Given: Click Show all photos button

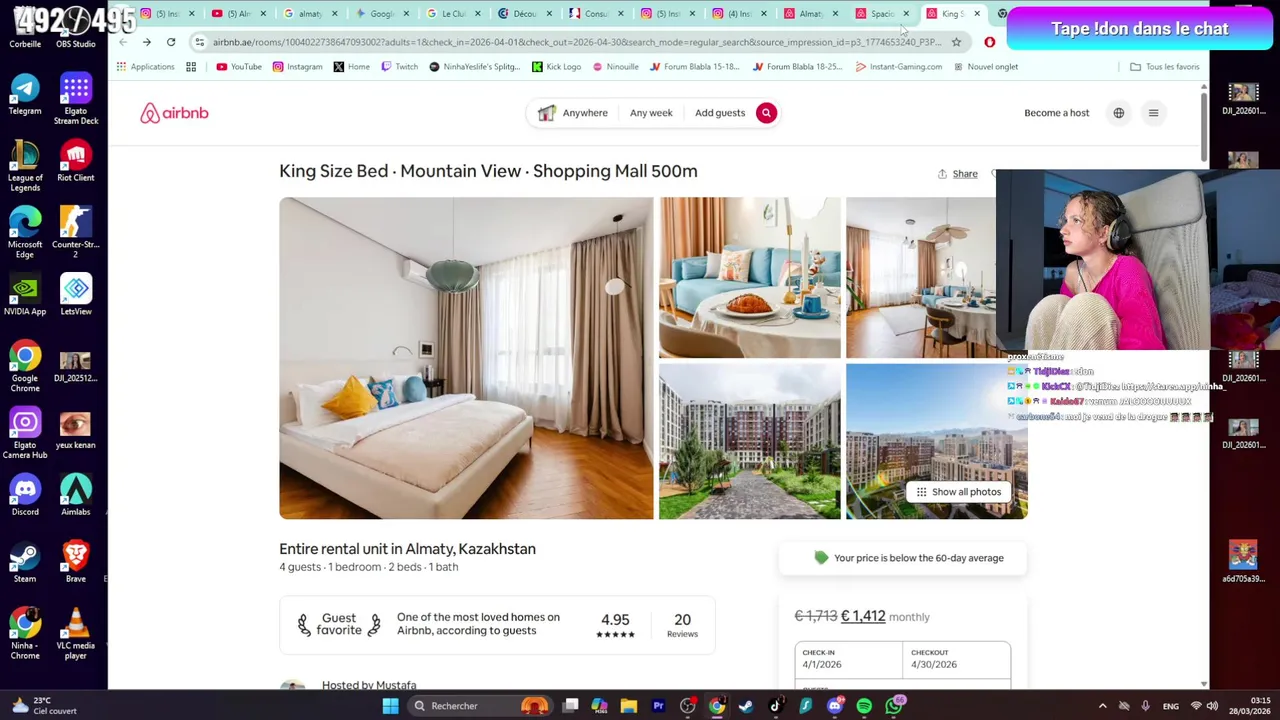Looking at the screenshot, I should click(958, 492).
